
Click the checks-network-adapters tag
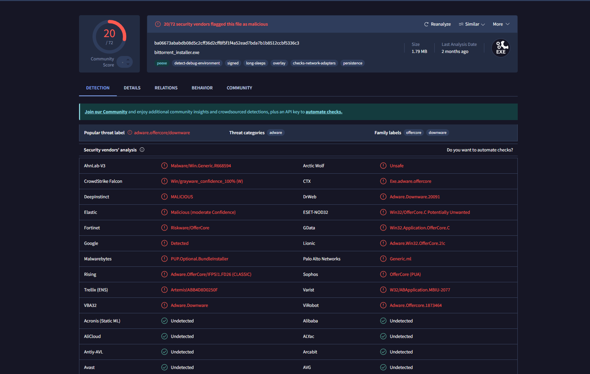point(314,63)
